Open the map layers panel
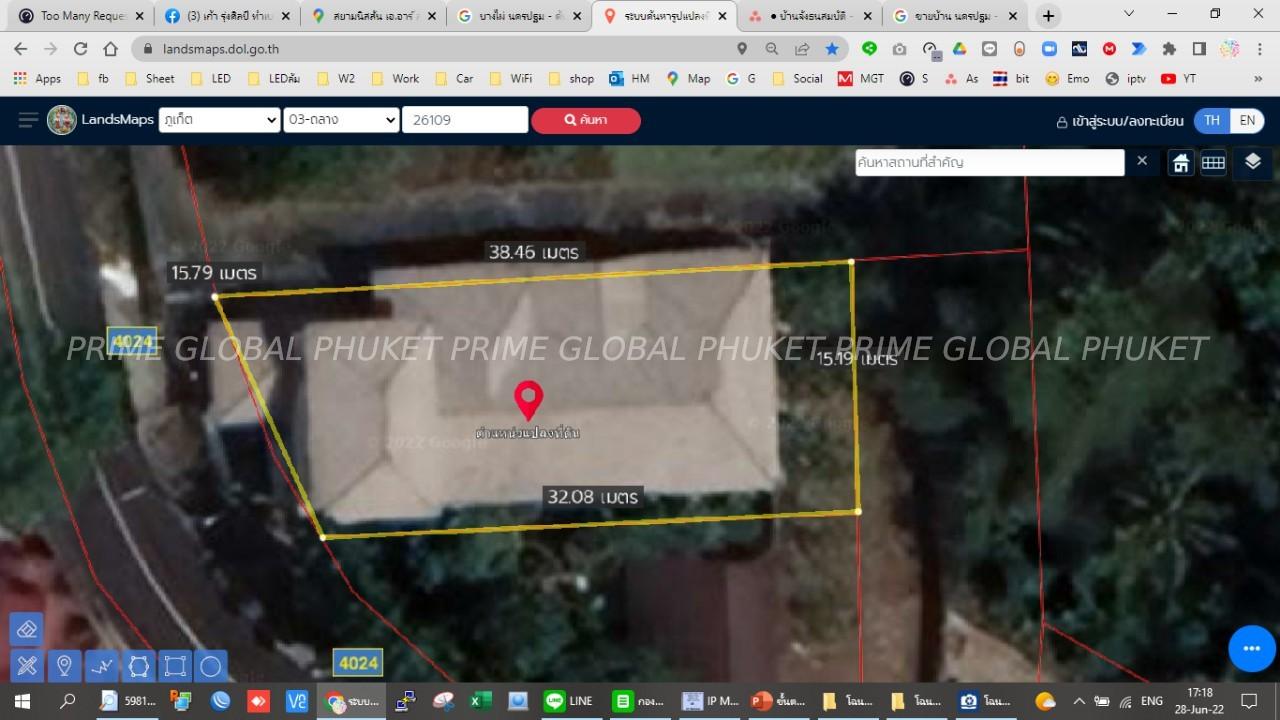Screen dimensions: 1280x720 coord(1253,162)
